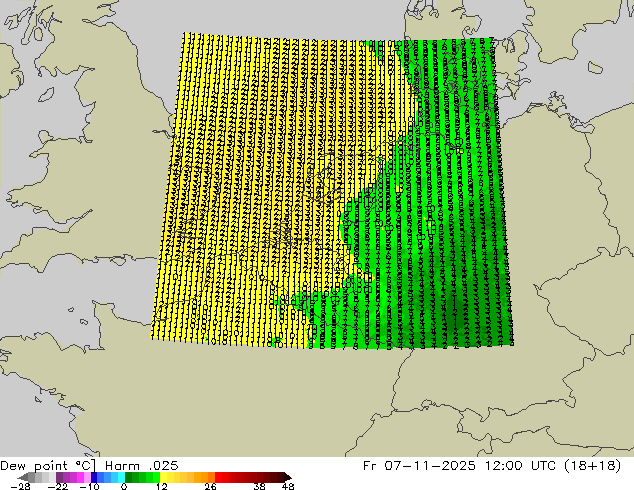Click the 38 legend label
Screen dimensions: 634x490
point(259,486)
